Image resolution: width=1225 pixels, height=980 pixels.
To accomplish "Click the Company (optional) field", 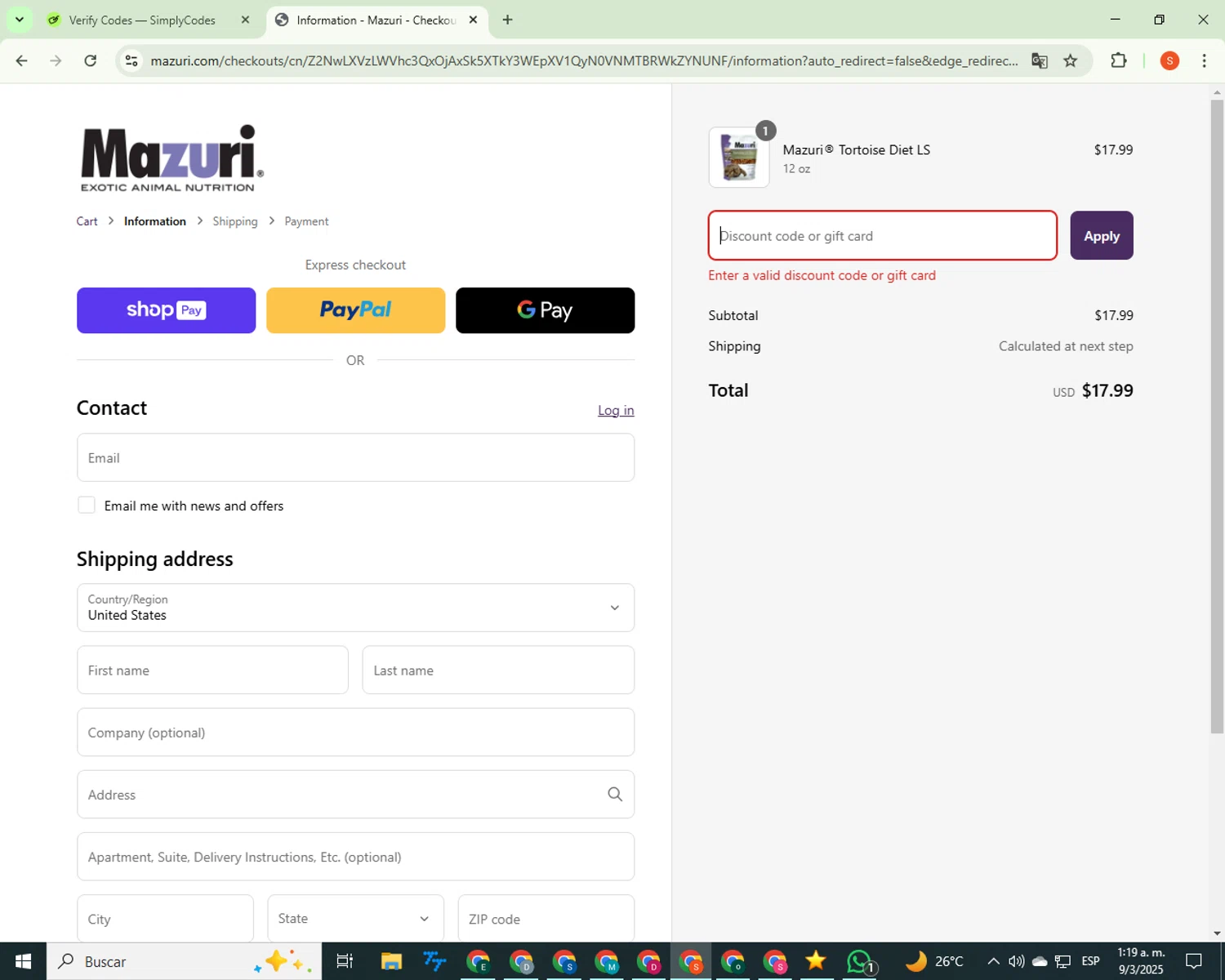I will pyautogui.click(x=355, y=732).
